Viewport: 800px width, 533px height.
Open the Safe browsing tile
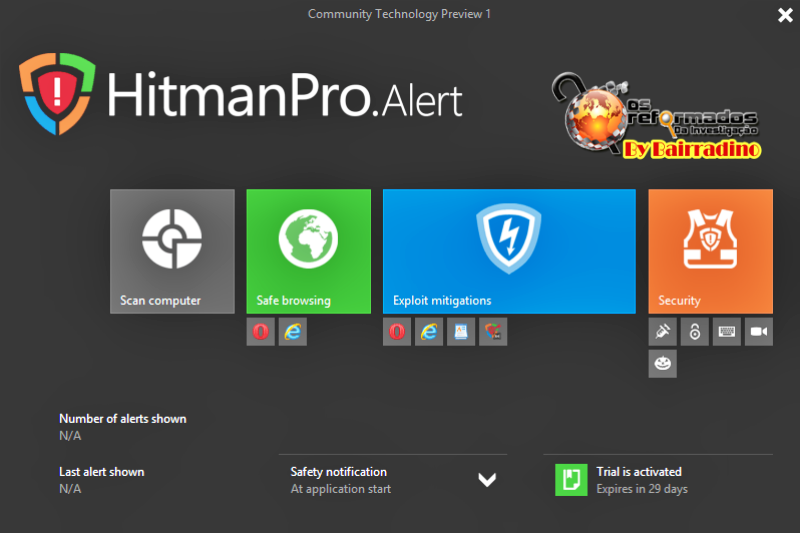click(x=308, y=251)
